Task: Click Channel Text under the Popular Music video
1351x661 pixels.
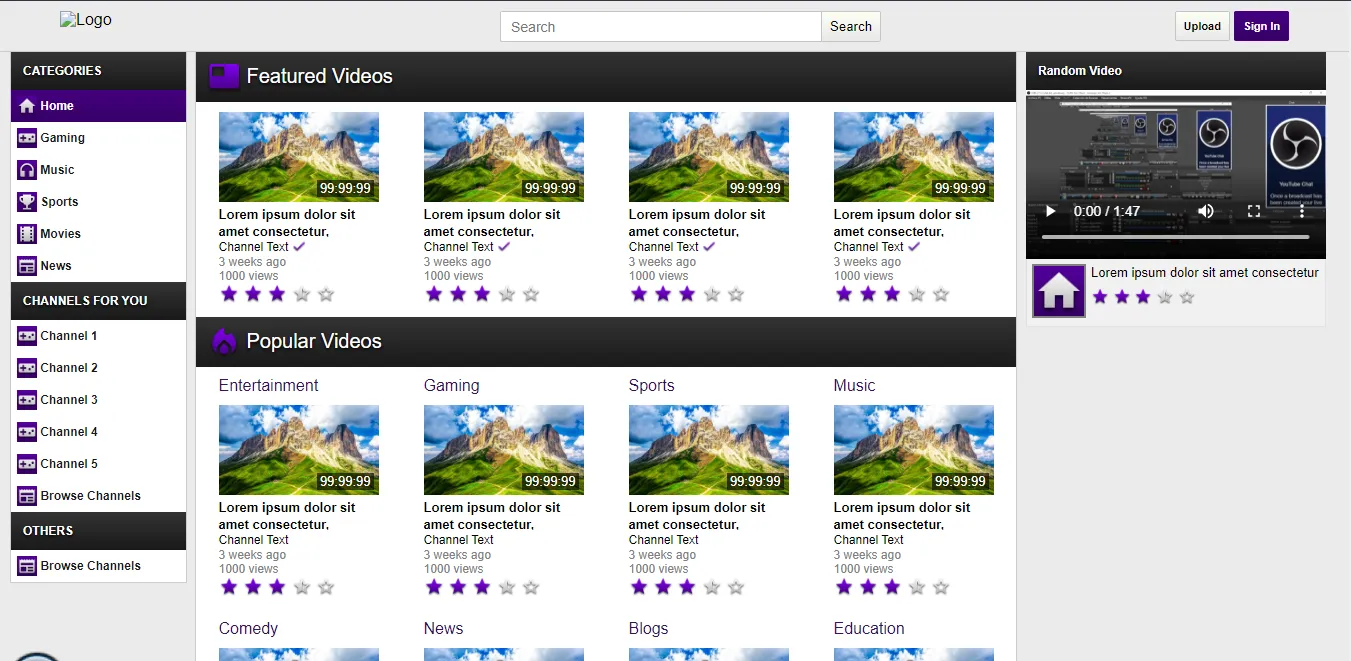Action: coord(868,540)
